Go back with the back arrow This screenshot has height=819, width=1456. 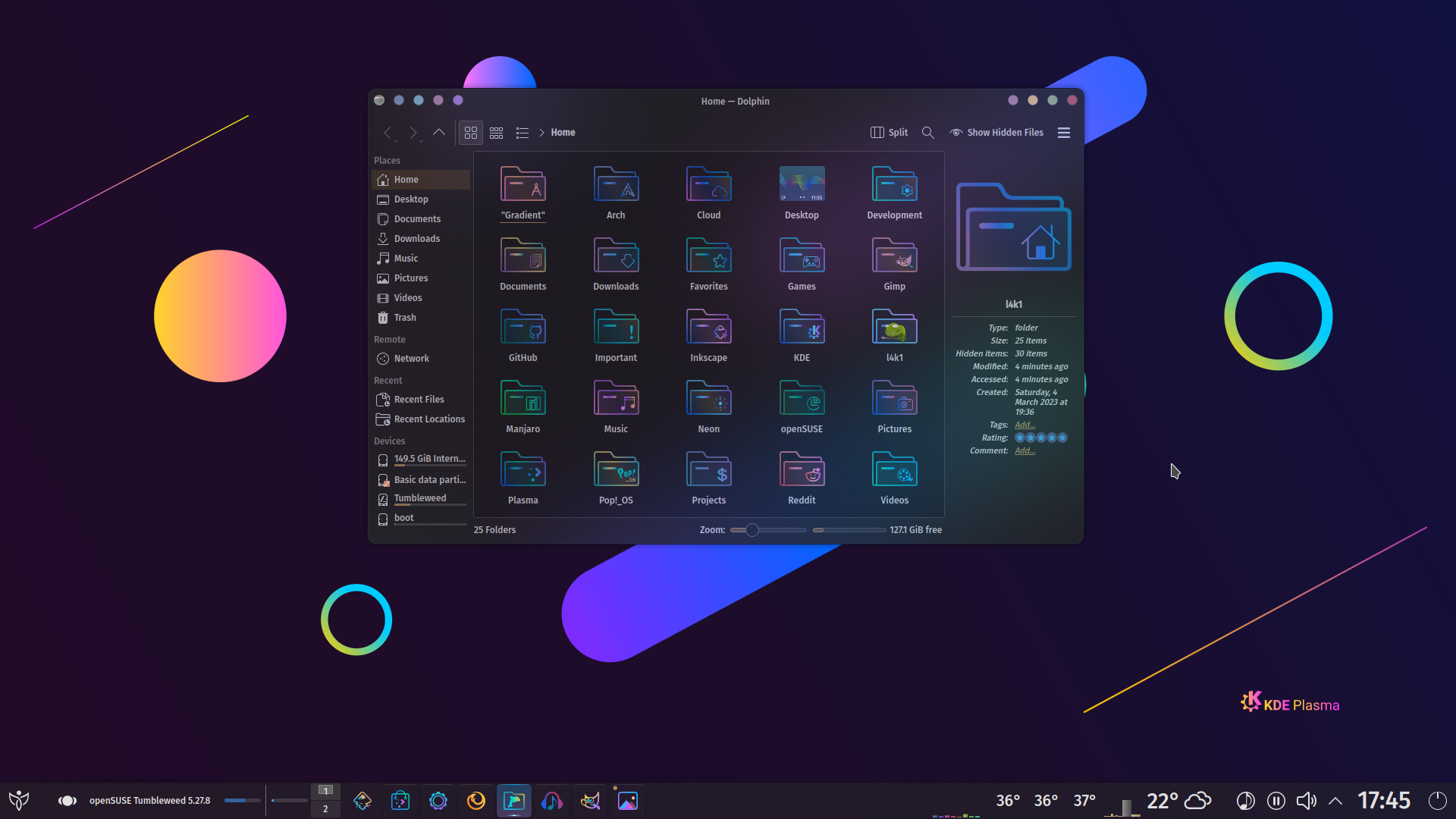point(388,133)
